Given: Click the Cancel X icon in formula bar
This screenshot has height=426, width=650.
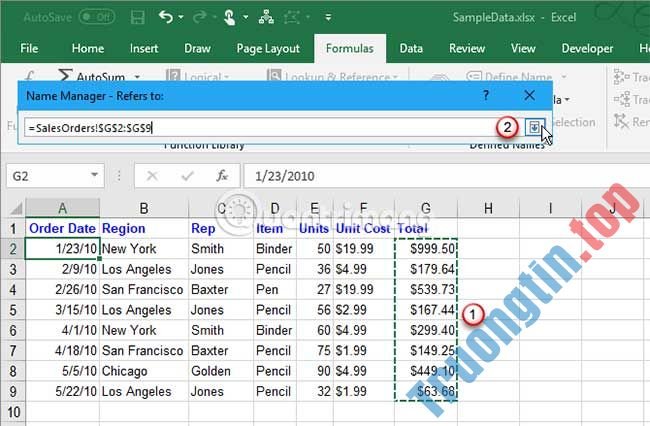Looking at the screenshot, I should (152, 176).
